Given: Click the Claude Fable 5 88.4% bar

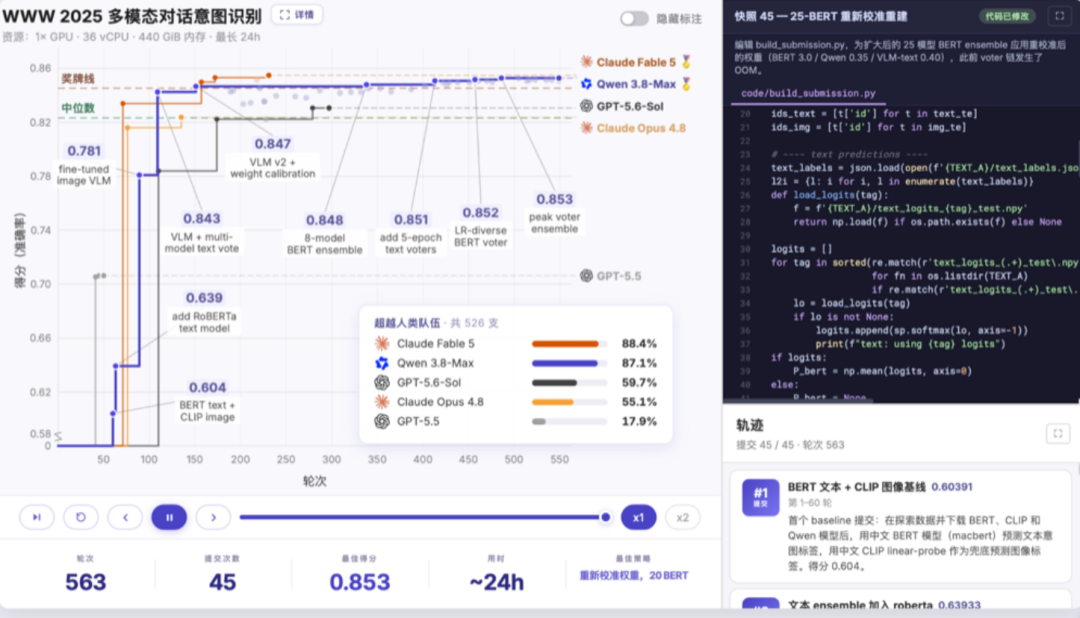Looking at the screenshot, I should click(x=569, y=343).
